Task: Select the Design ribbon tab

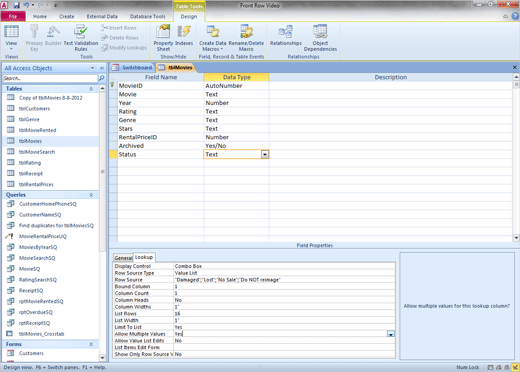Action: click(189, 16)
